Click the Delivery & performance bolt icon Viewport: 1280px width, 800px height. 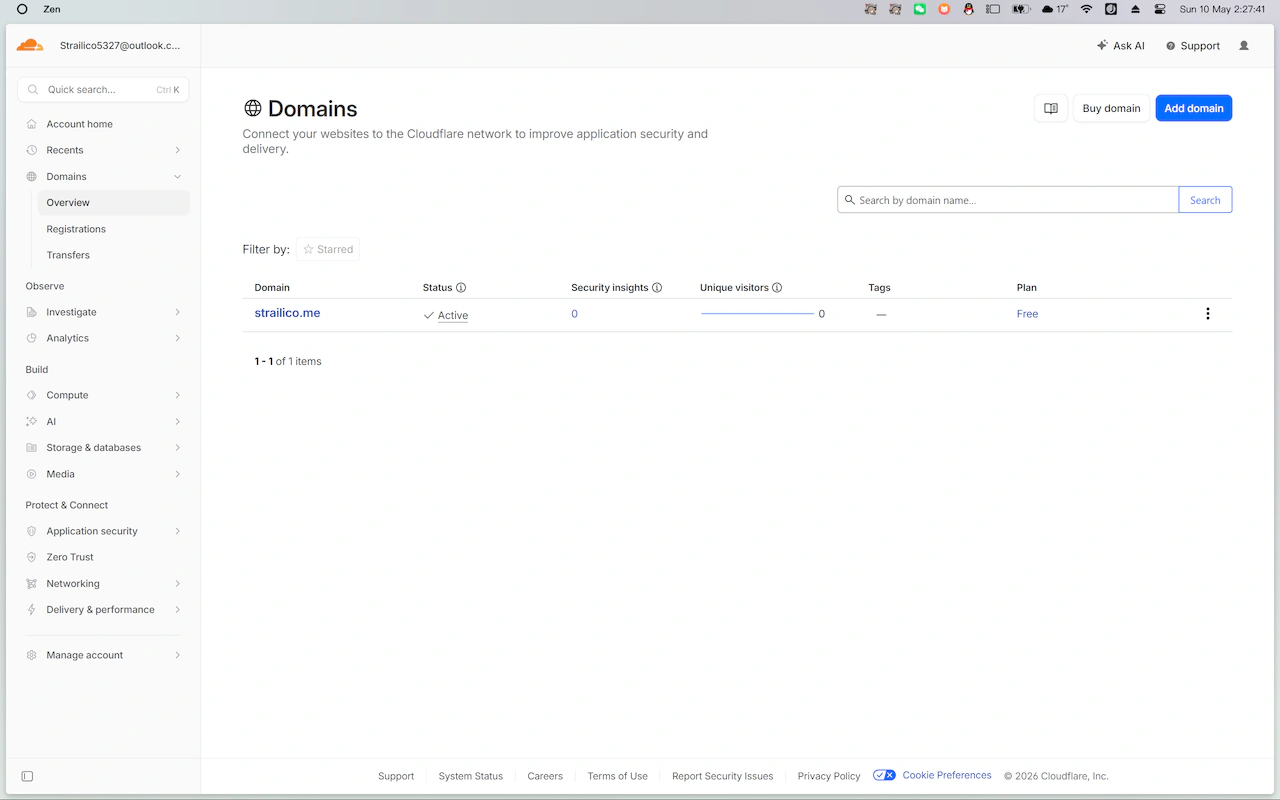click(x=32, y=609)
